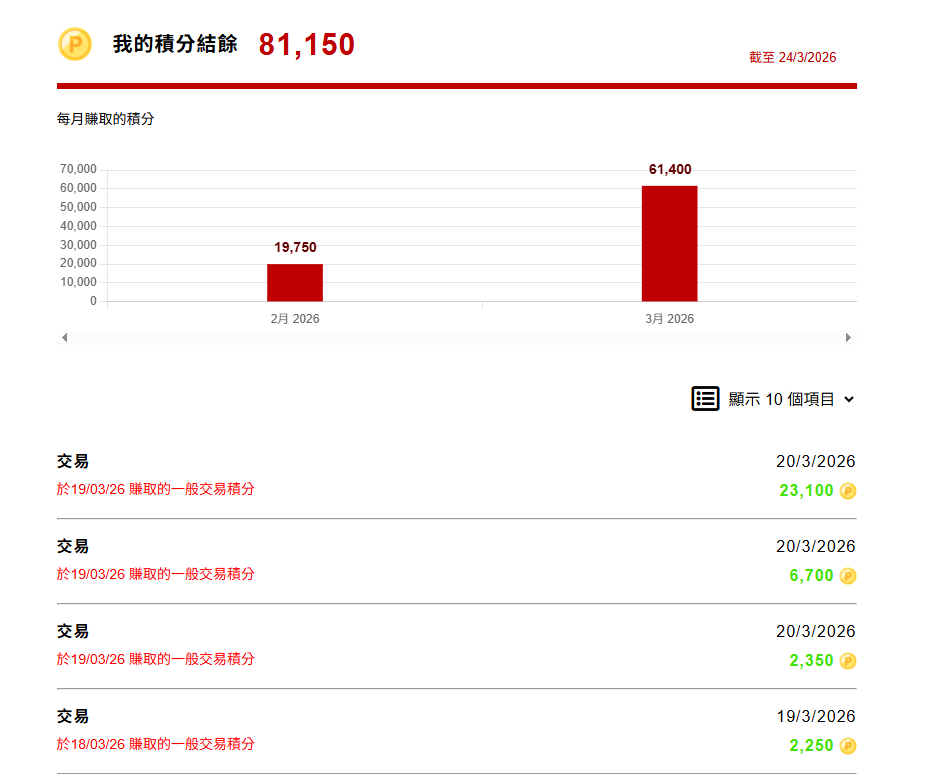
Task: Click the 20/3/2026 date above 2,350
Action: (x=816, y=631)
